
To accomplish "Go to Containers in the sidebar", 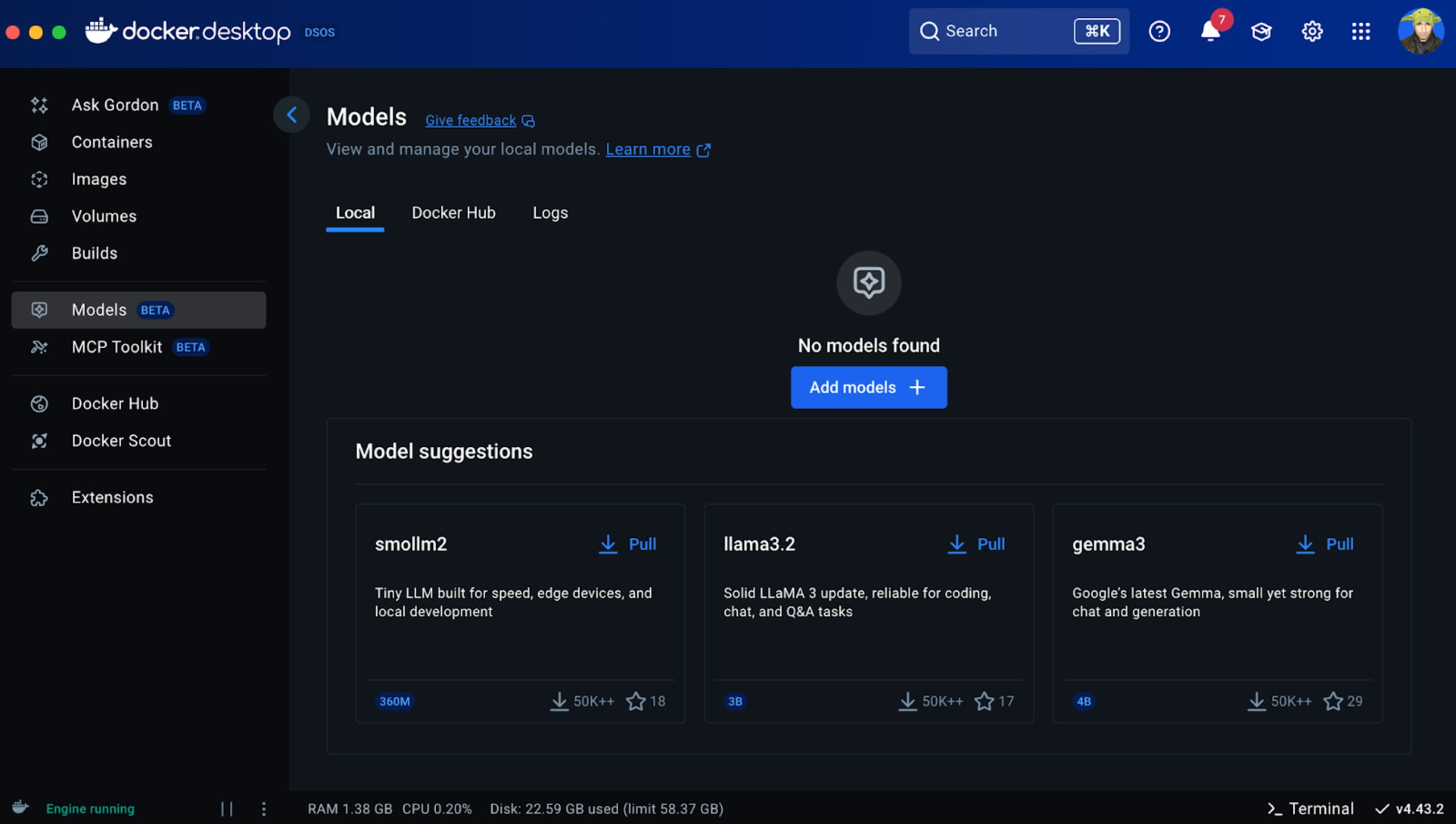I will [138, 142].
